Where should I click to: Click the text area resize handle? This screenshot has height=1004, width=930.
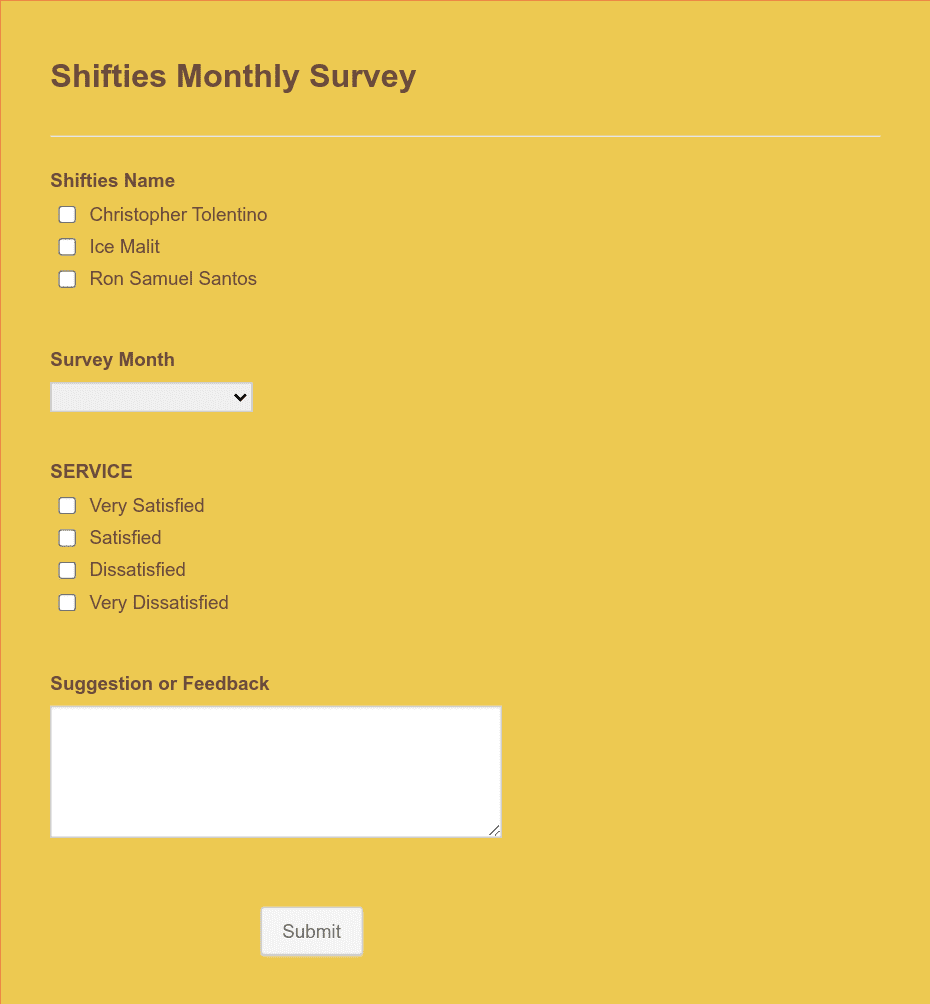496,832
